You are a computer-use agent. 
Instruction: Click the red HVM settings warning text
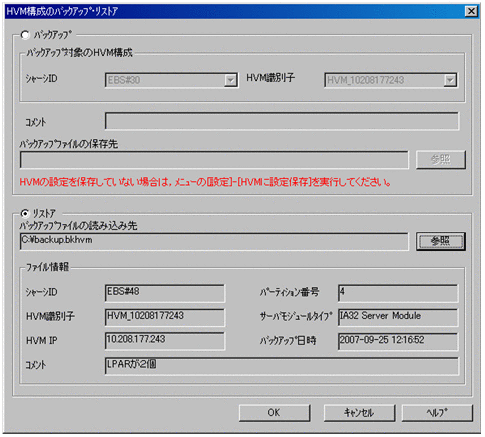tap(205, 182)
